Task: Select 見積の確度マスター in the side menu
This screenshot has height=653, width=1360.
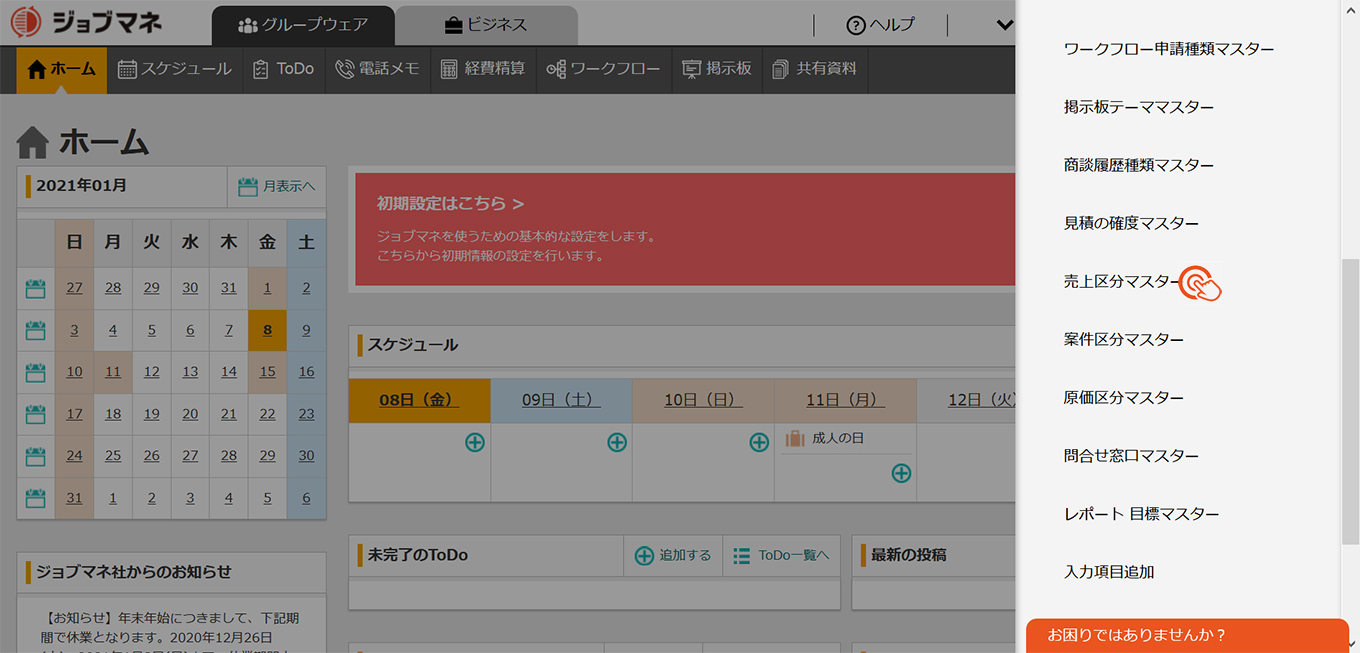Action: (1131, 223)
